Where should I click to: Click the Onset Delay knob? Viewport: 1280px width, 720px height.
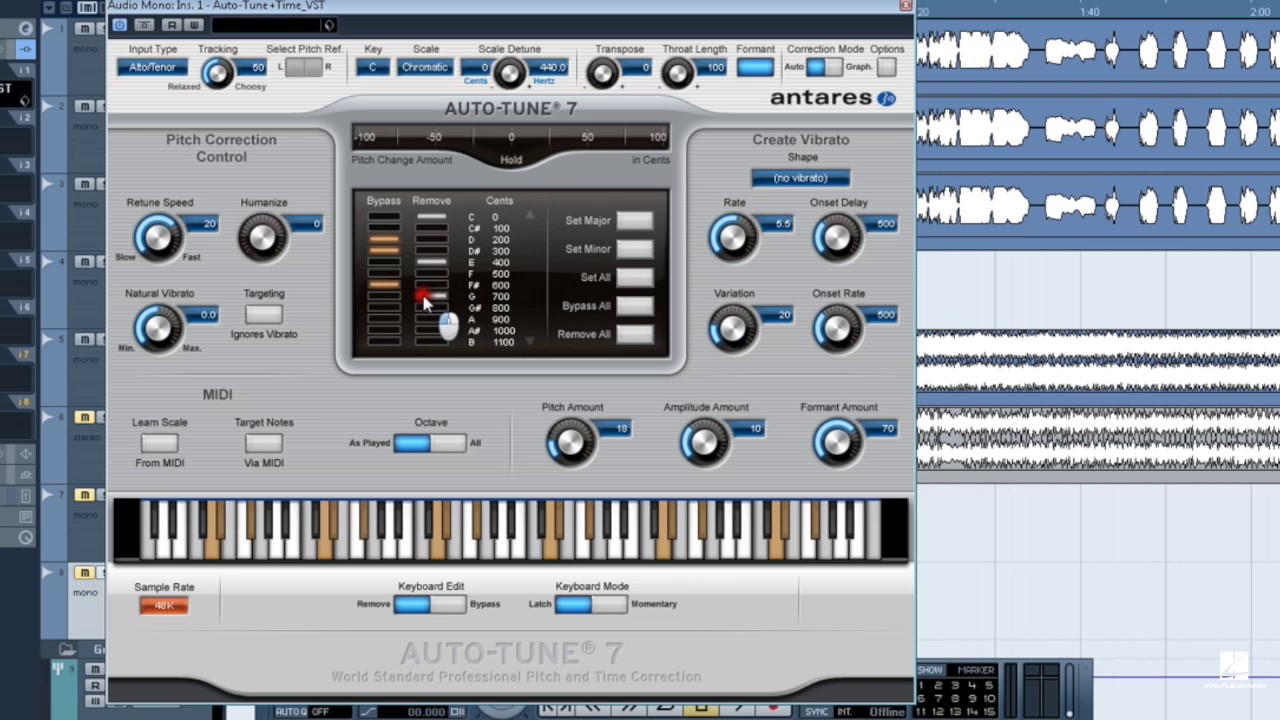(837, 238)
